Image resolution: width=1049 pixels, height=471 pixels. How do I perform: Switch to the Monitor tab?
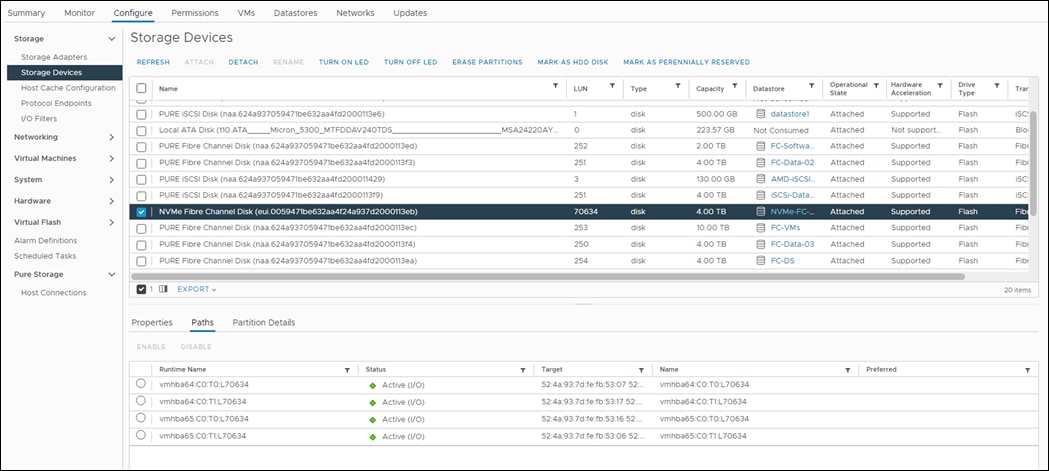coord(79,13)
